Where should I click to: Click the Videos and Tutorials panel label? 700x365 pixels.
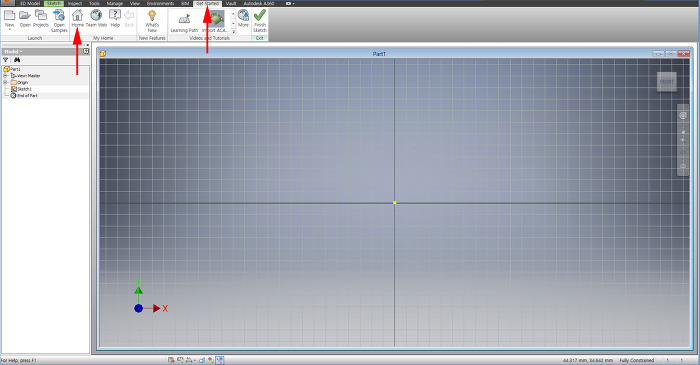209,38
